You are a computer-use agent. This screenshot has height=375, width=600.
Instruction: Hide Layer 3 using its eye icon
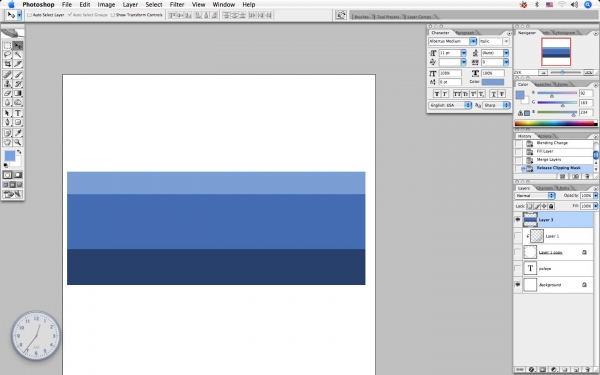click(518, 220)
